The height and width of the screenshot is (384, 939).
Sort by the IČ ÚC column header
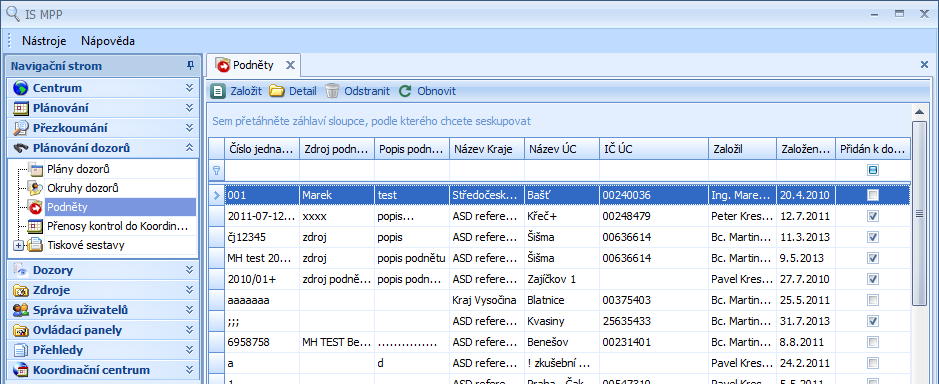click(653, 149)
